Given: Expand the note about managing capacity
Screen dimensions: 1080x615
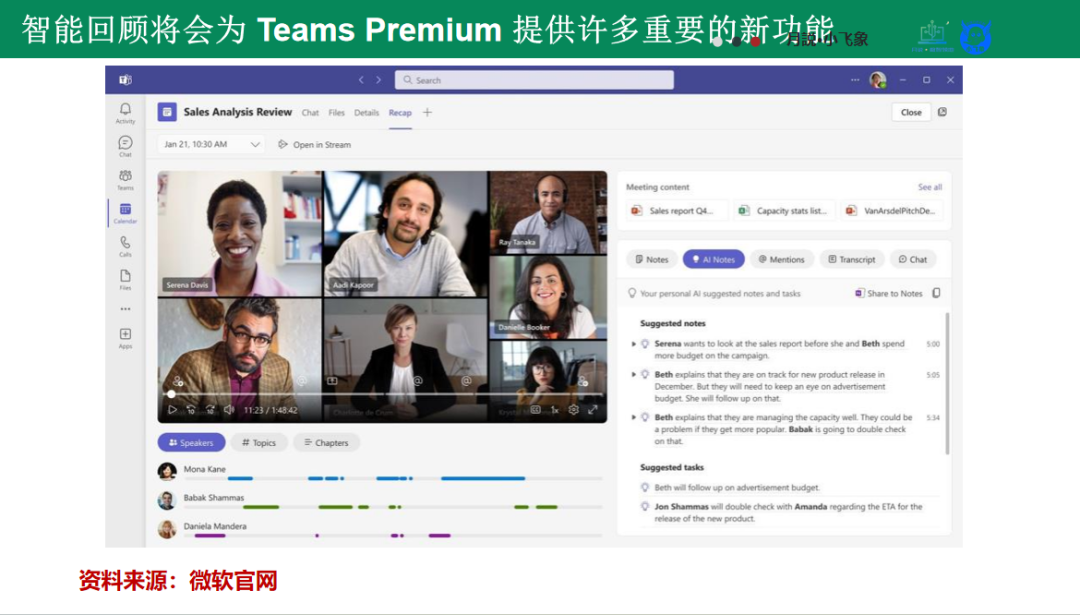Looking at the screenshot, I should 634,417.
